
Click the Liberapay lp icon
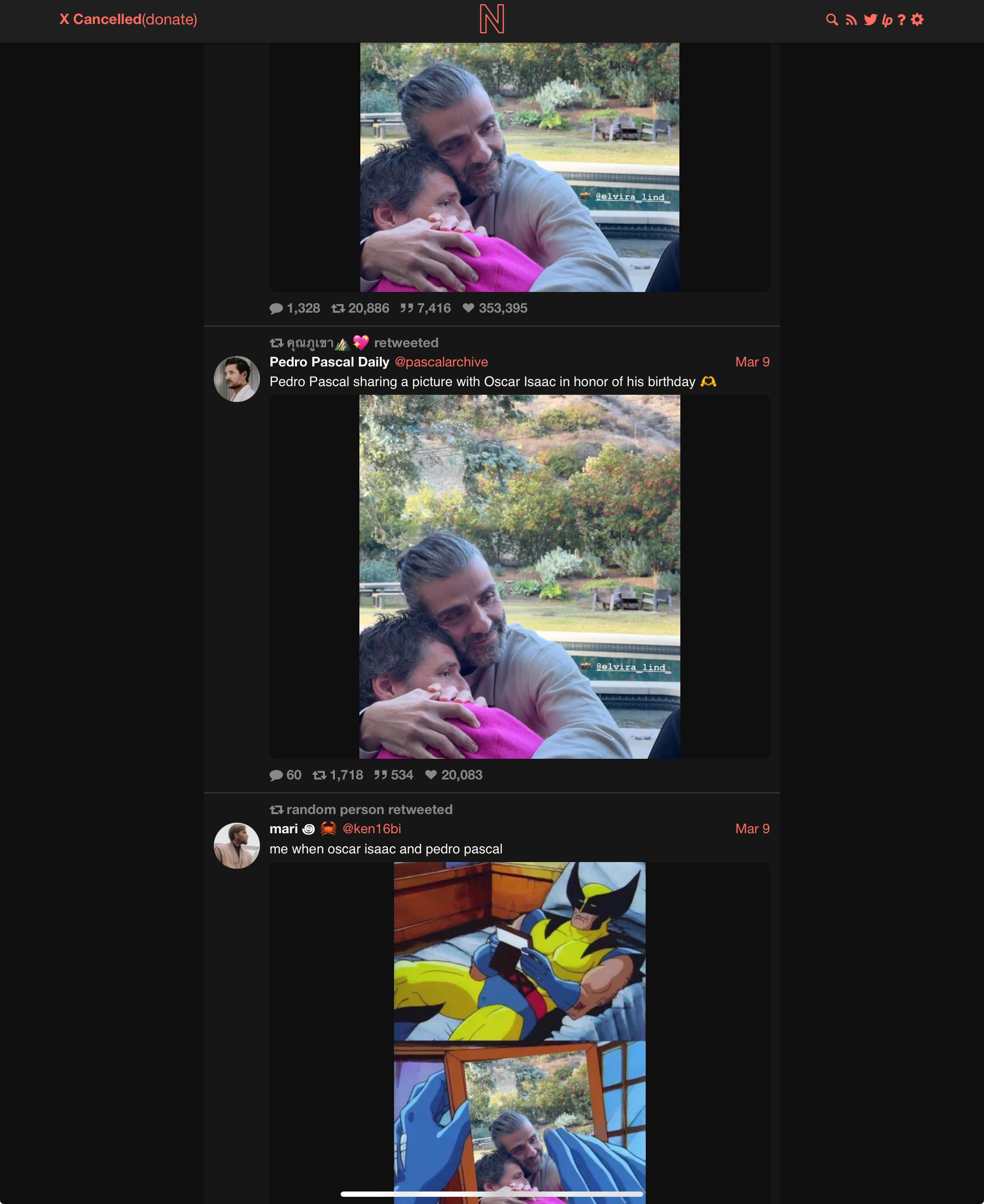[x=887, y=20]
